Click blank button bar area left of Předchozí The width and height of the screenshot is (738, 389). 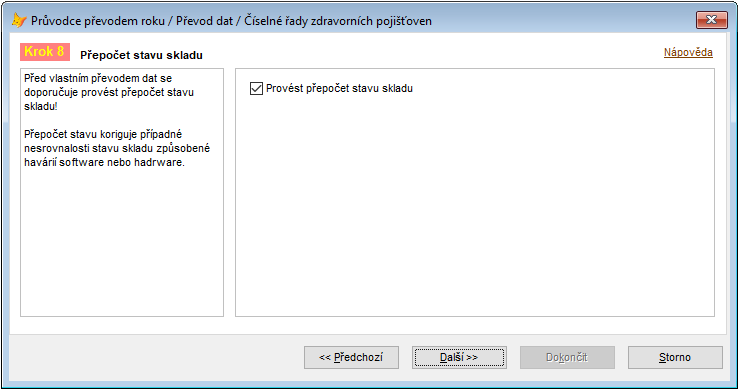point(155,357)
